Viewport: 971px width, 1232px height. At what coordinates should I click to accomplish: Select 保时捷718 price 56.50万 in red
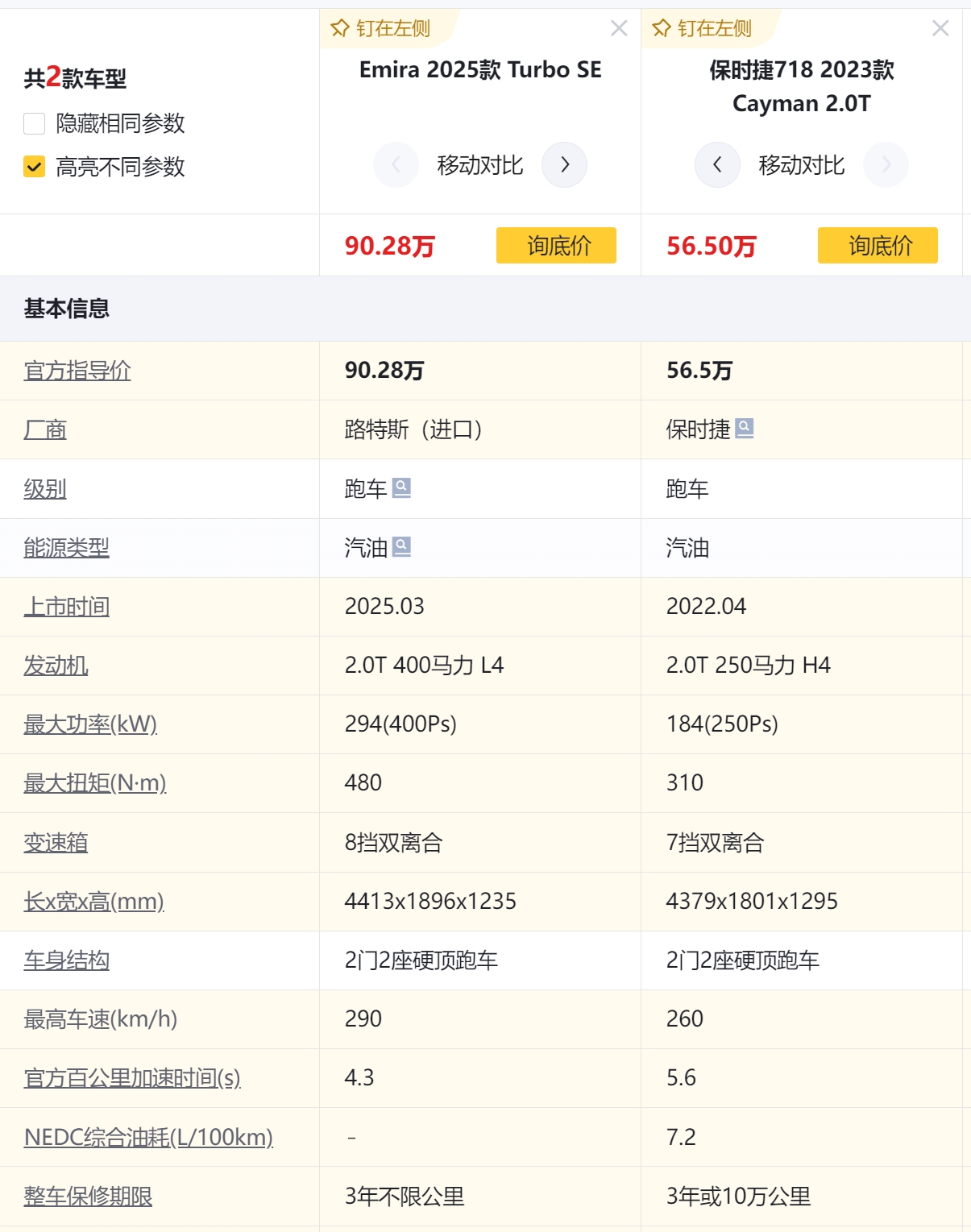[712, 246]
